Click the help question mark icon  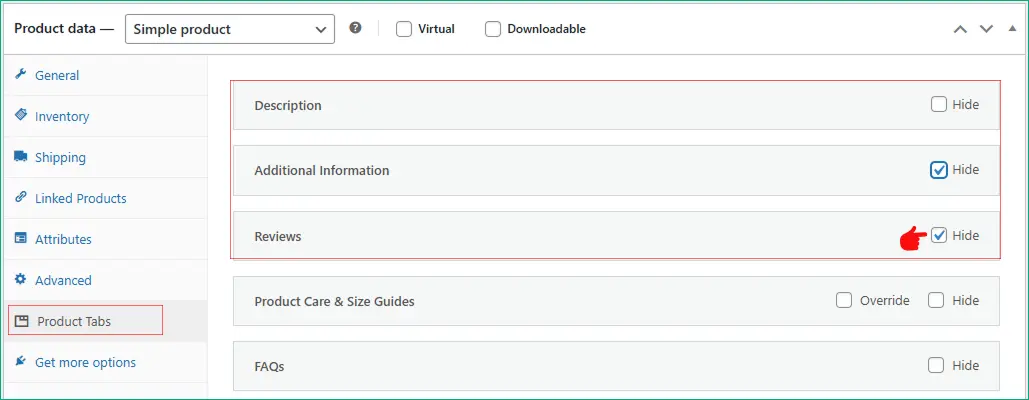[x=355, y=28]
